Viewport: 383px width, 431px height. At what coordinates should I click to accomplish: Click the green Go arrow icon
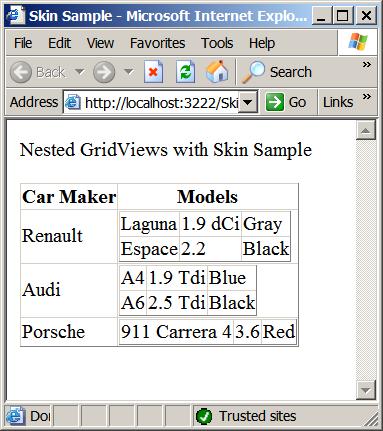coord(275,102)
